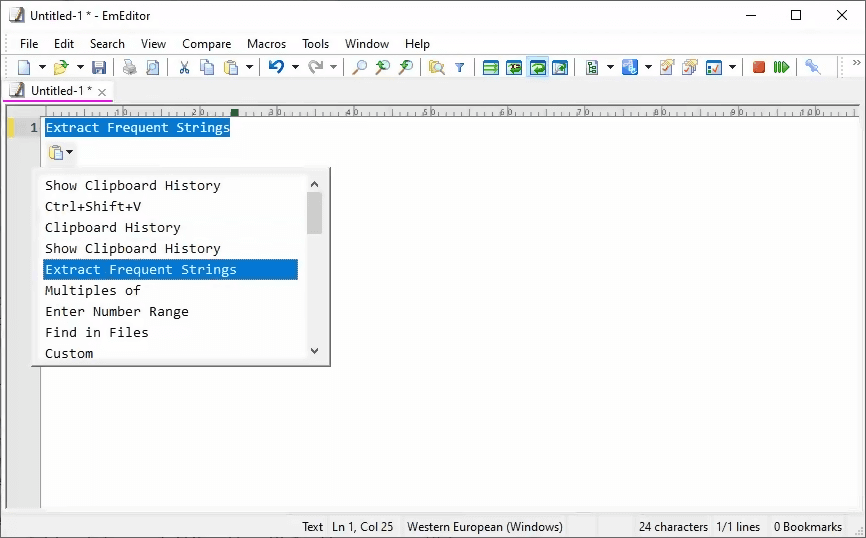This screenshot has width=866, height=538.
Task: Expand the configuration selector dropdown arrow
Action: [610, 67]
